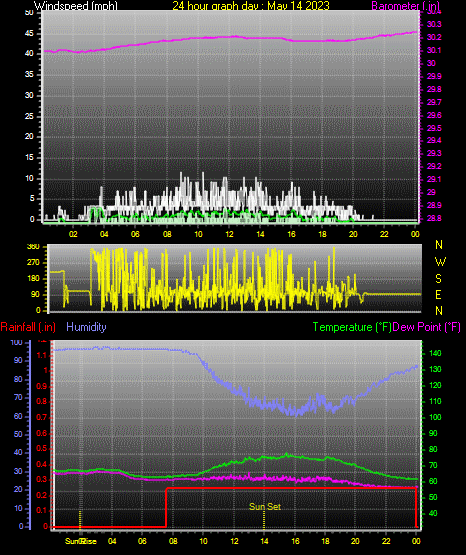Click the '24 hour graph day : May 14 2023' title
The image size is (466, 555).
[251, 5]
